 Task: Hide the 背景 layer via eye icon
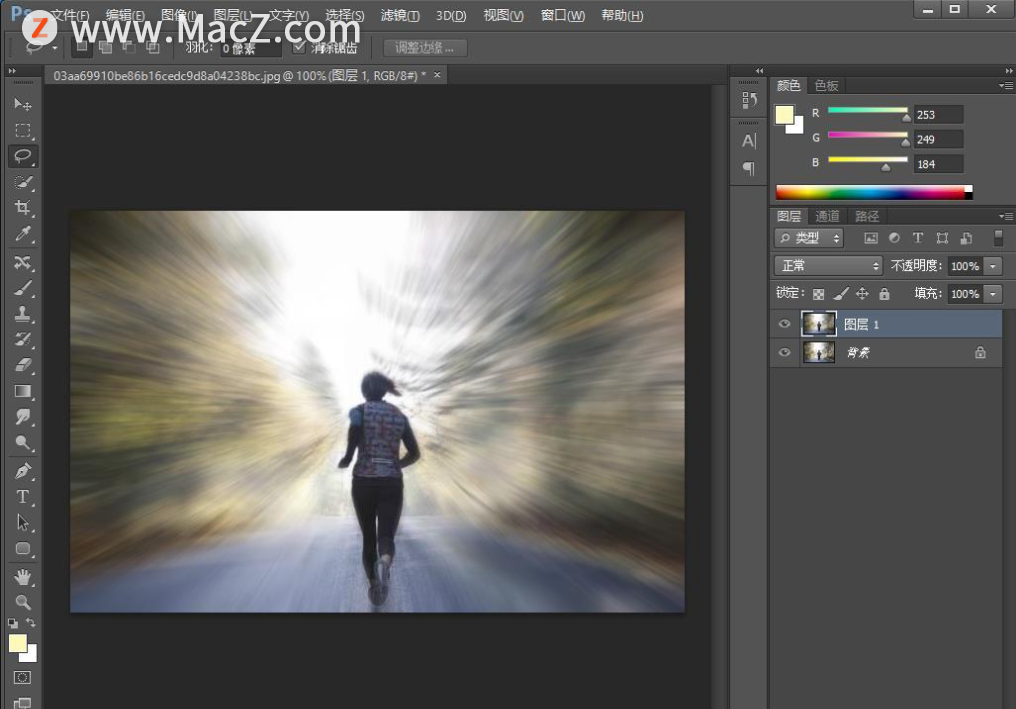pyautogui.click(x=784, y=353)
